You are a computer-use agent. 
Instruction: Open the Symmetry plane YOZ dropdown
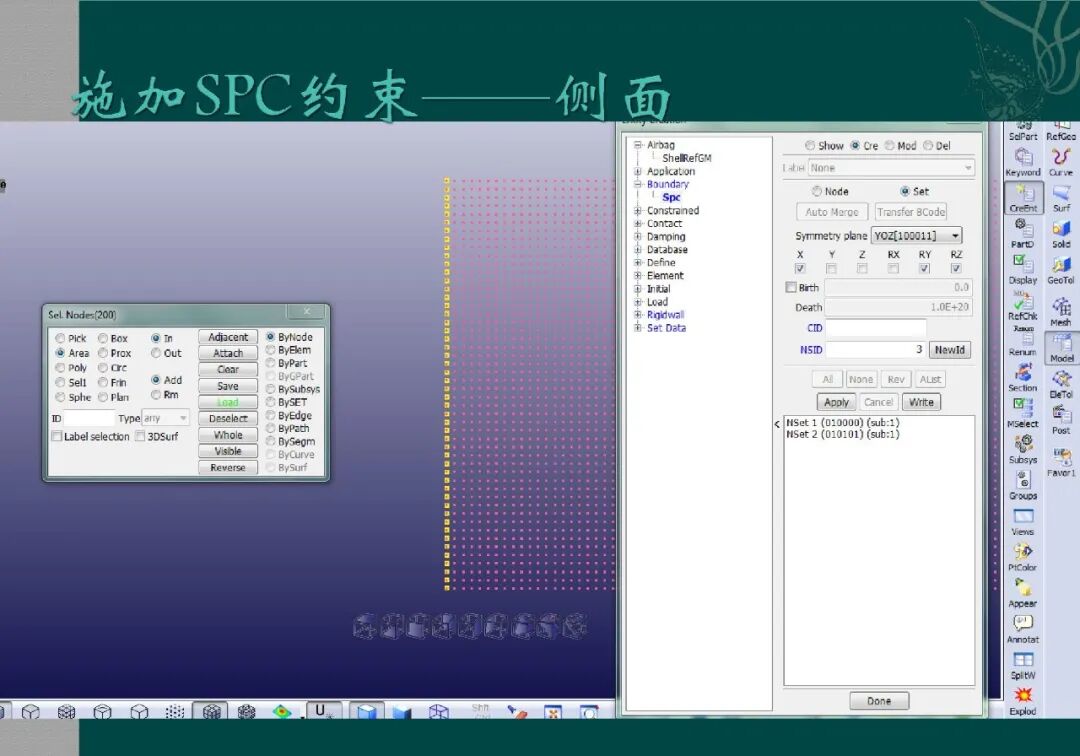[916, 235]
